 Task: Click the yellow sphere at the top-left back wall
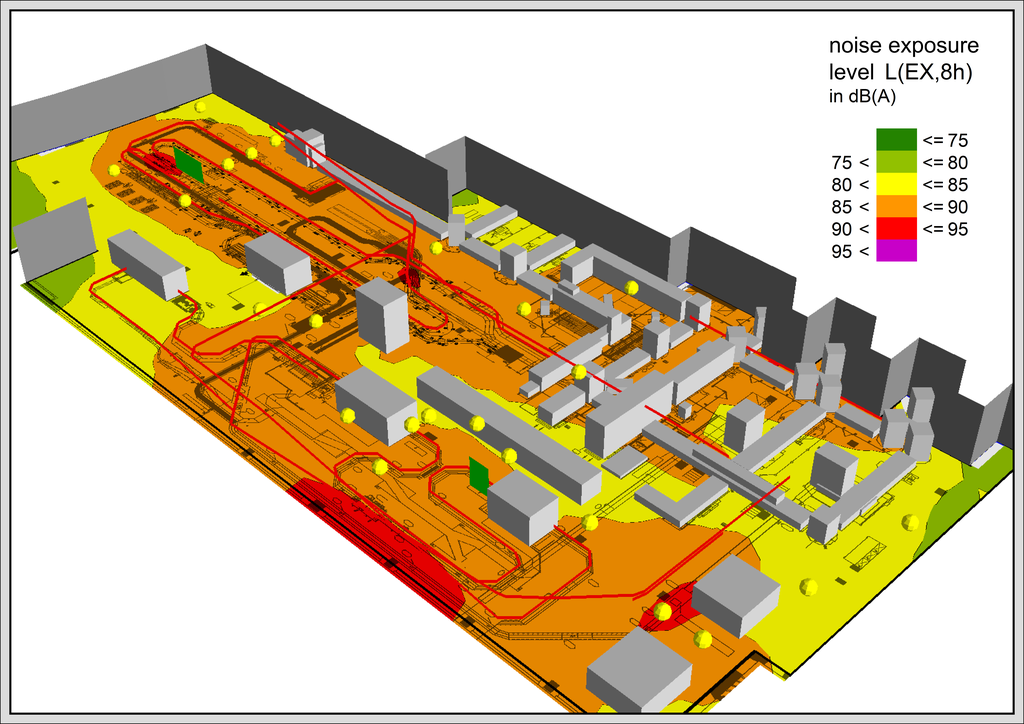[201, 106]
